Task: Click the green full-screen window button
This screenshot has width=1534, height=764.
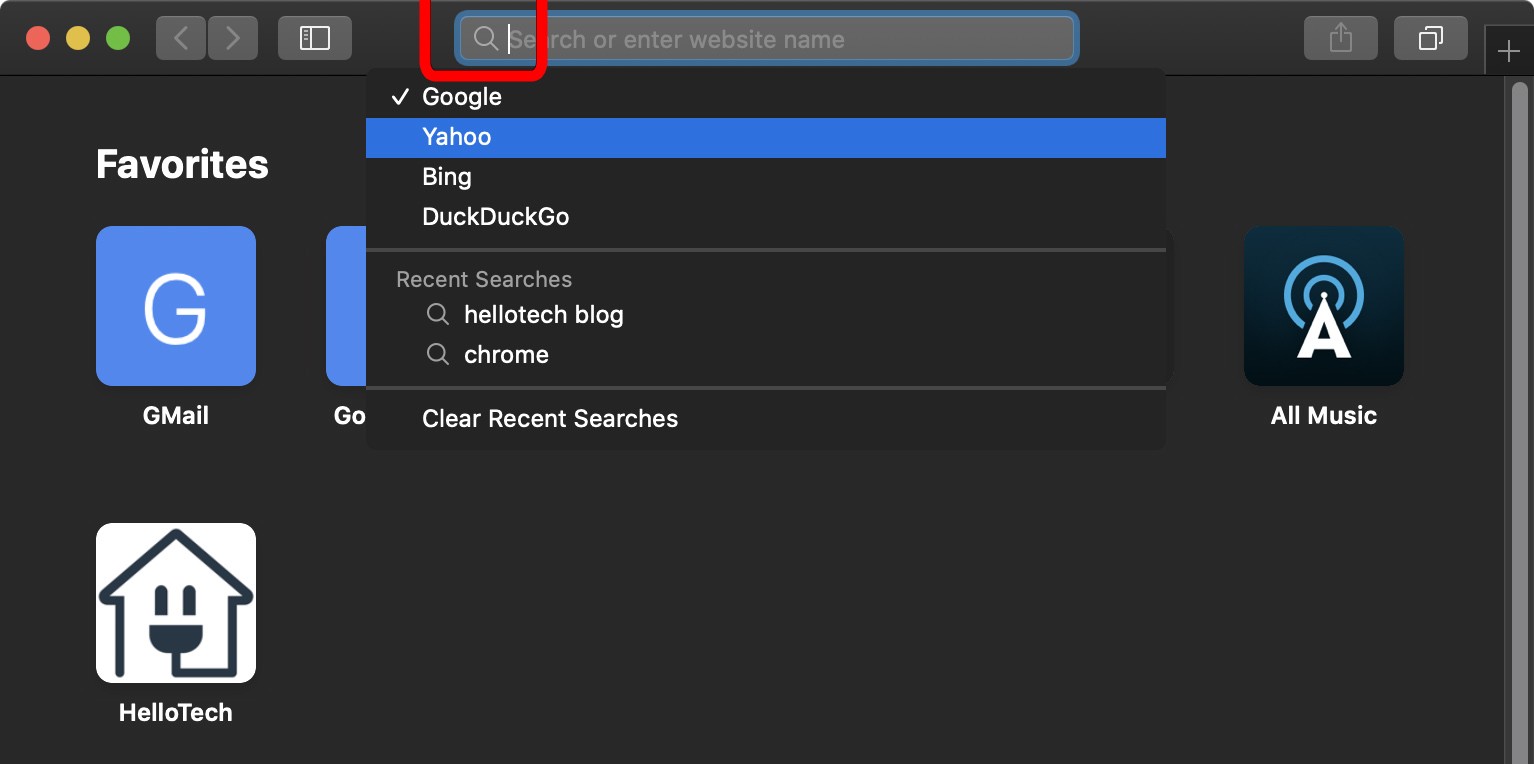Action: pos(118,38)
